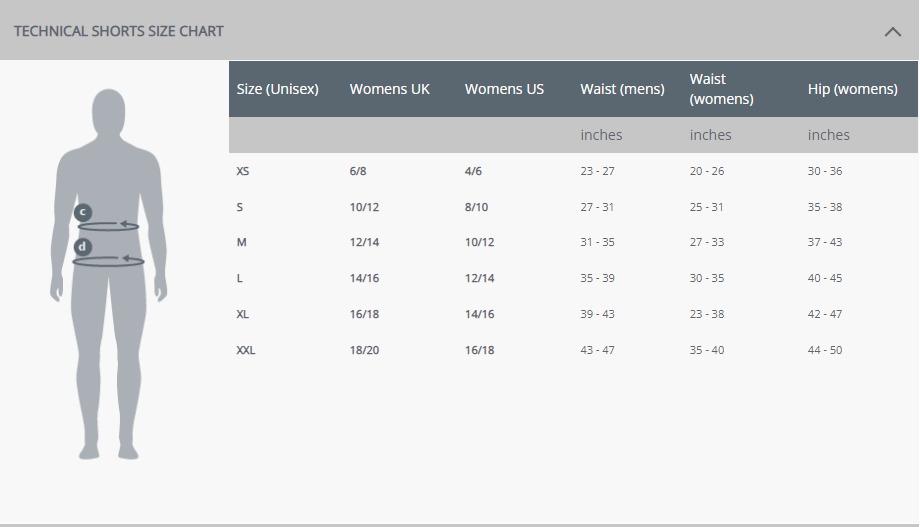920x527 pixels.
Task: Click the hip measurement arrow ring
Action: [112, 261]
